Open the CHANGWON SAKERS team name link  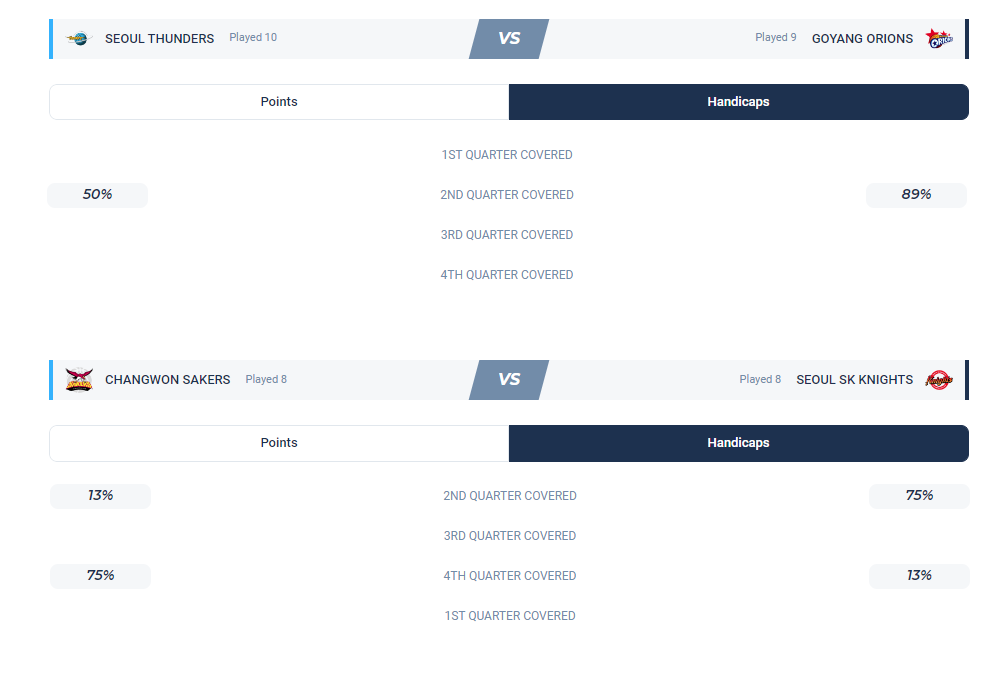pyautogui.click(x=167, y=380)
